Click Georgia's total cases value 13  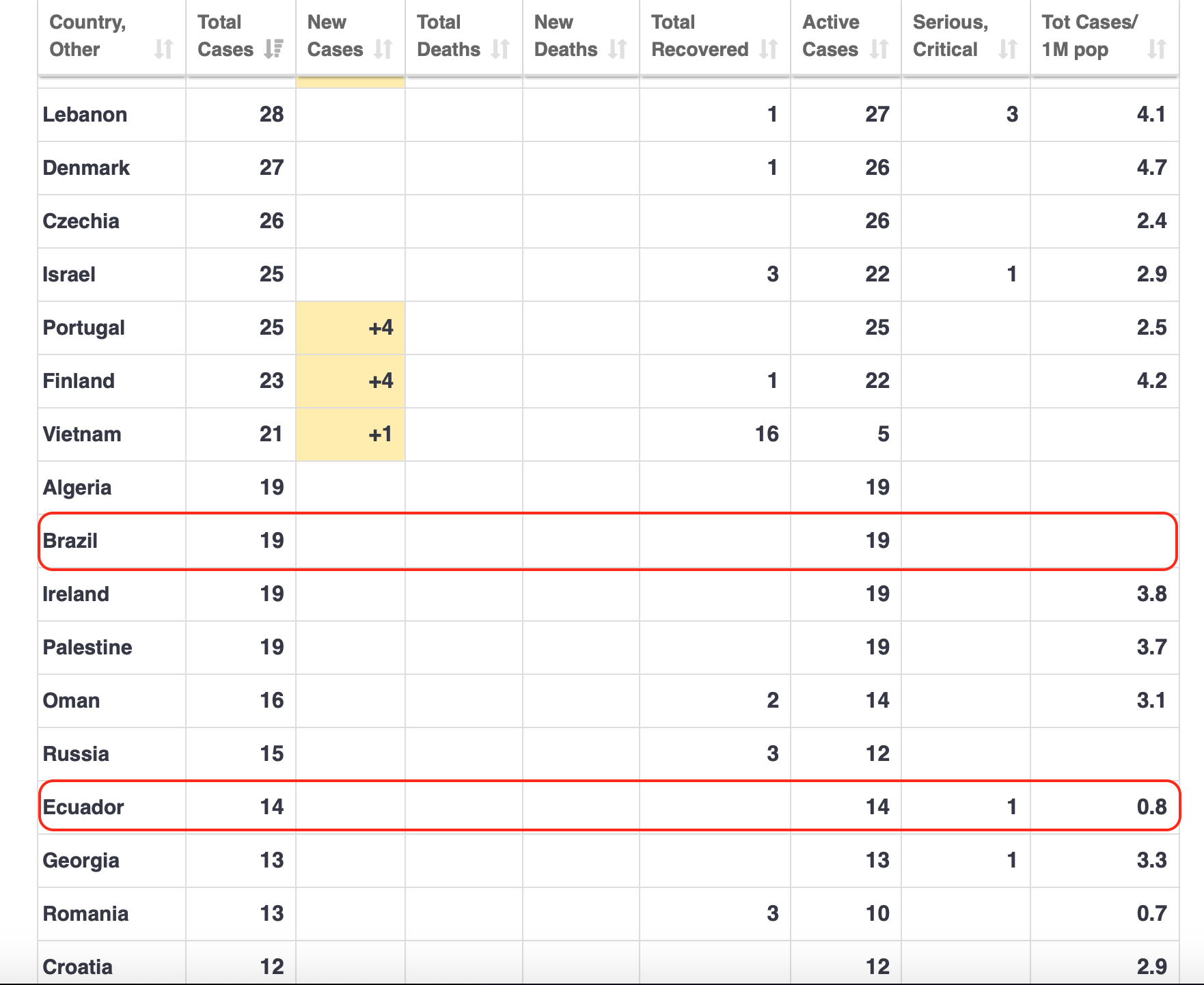tap(271, 860)
